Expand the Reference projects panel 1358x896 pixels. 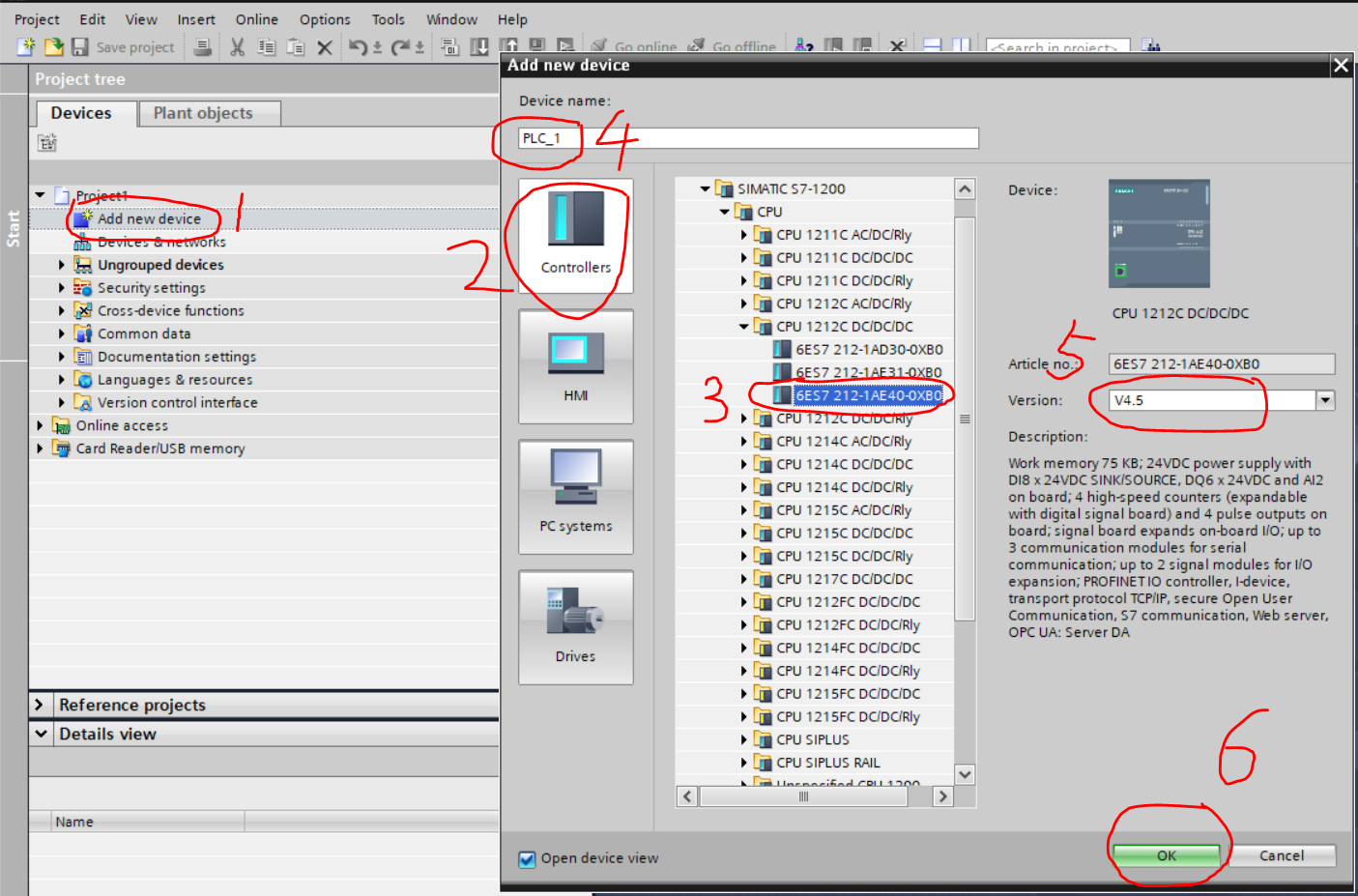pos(40,705)
